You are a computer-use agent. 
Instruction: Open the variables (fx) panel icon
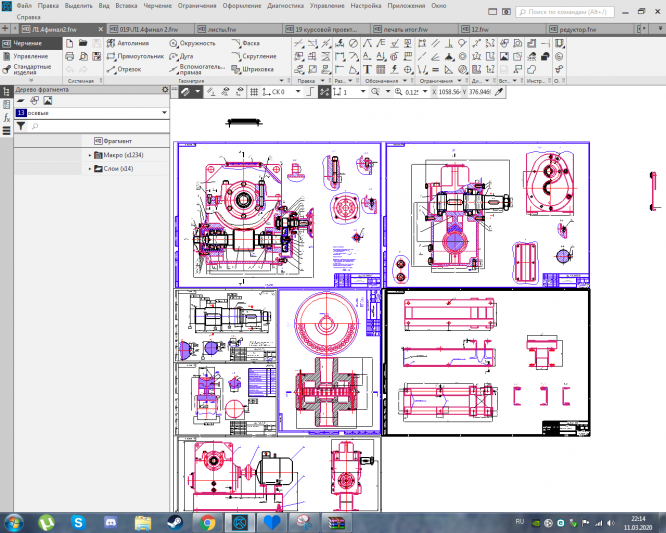pyautogui.click(x=6, y=118)
